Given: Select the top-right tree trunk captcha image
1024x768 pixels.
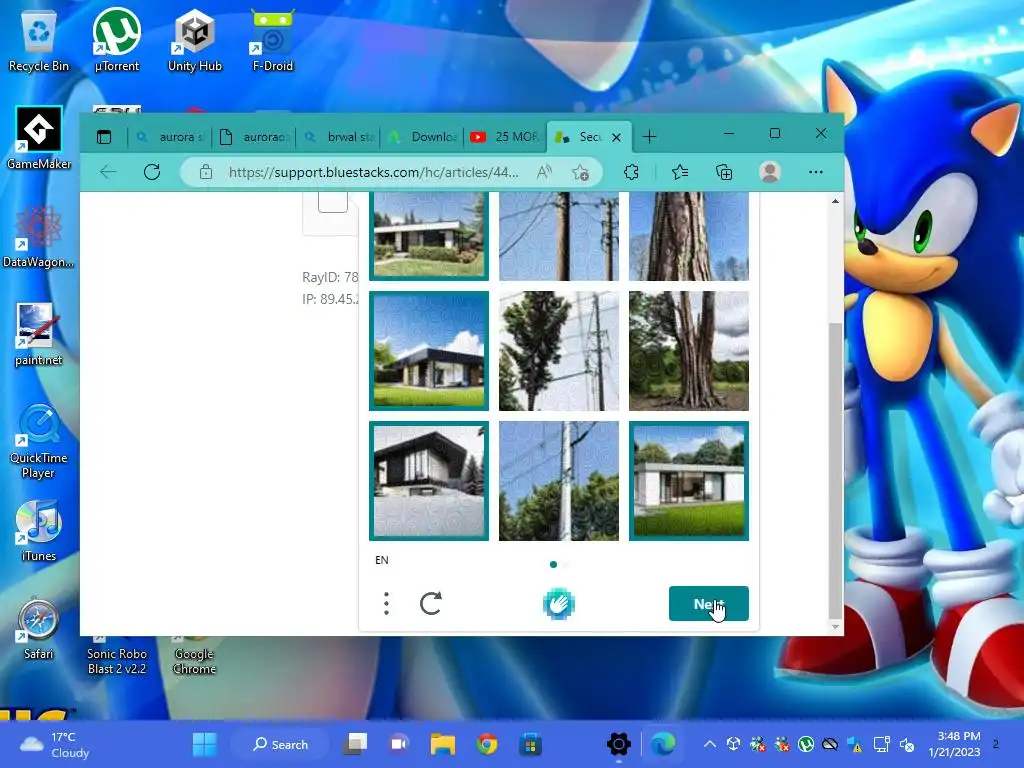Looking at the screenshot, I should point(689,236).
